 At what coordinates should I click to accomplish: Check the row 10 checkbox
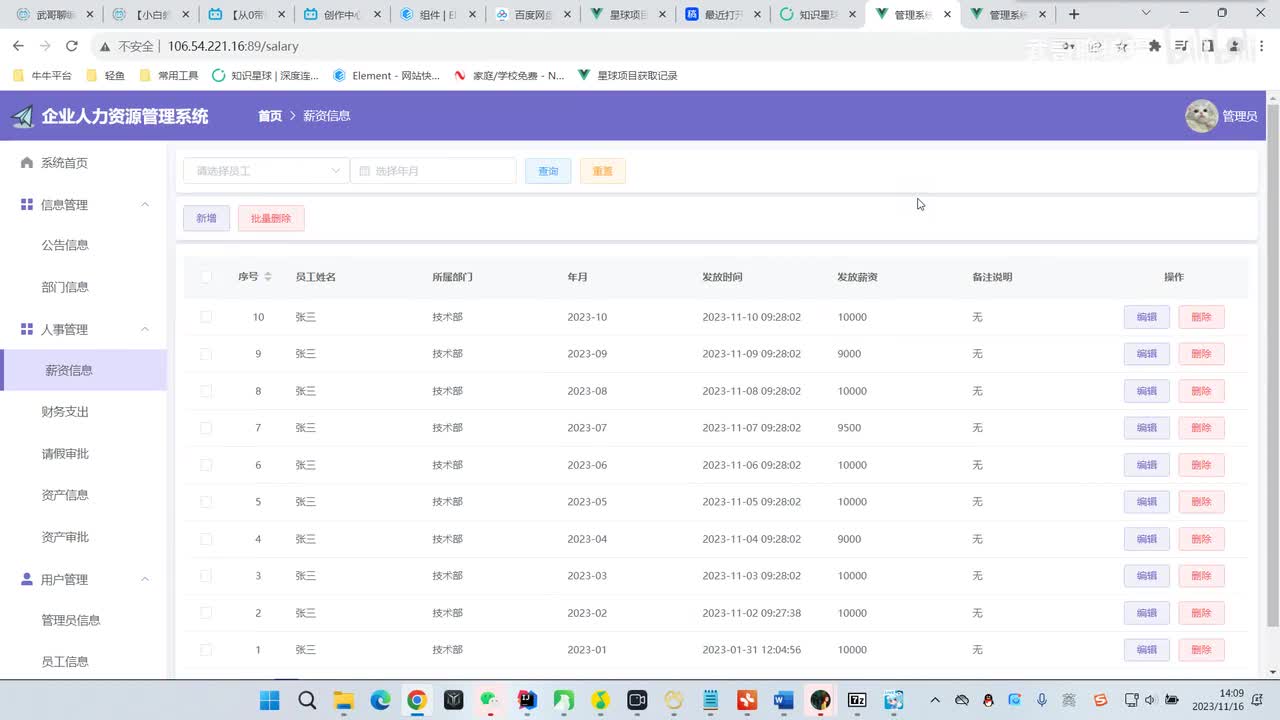point(206,317)
